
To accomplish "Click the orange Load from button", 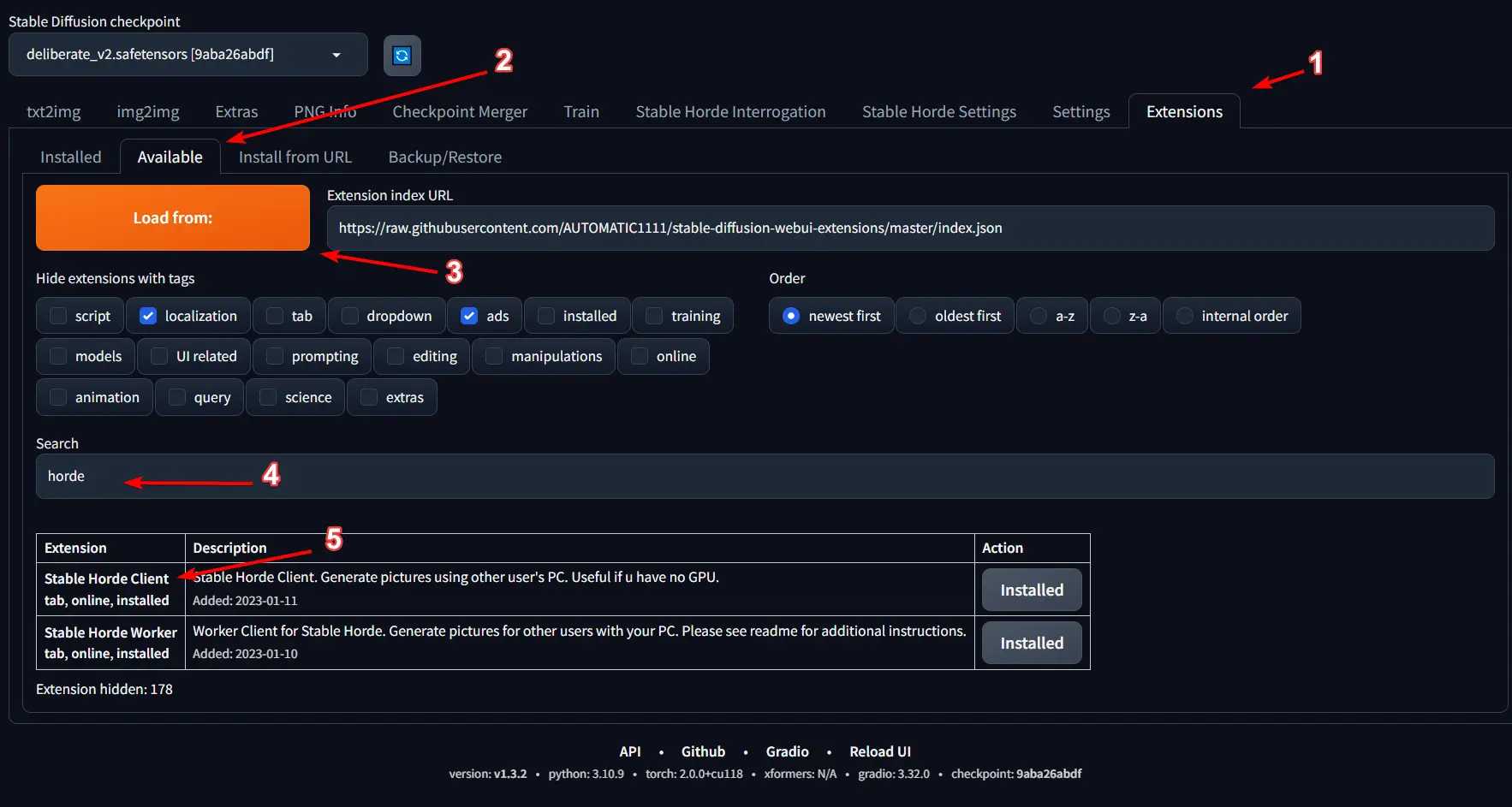I will pos(173,218).
